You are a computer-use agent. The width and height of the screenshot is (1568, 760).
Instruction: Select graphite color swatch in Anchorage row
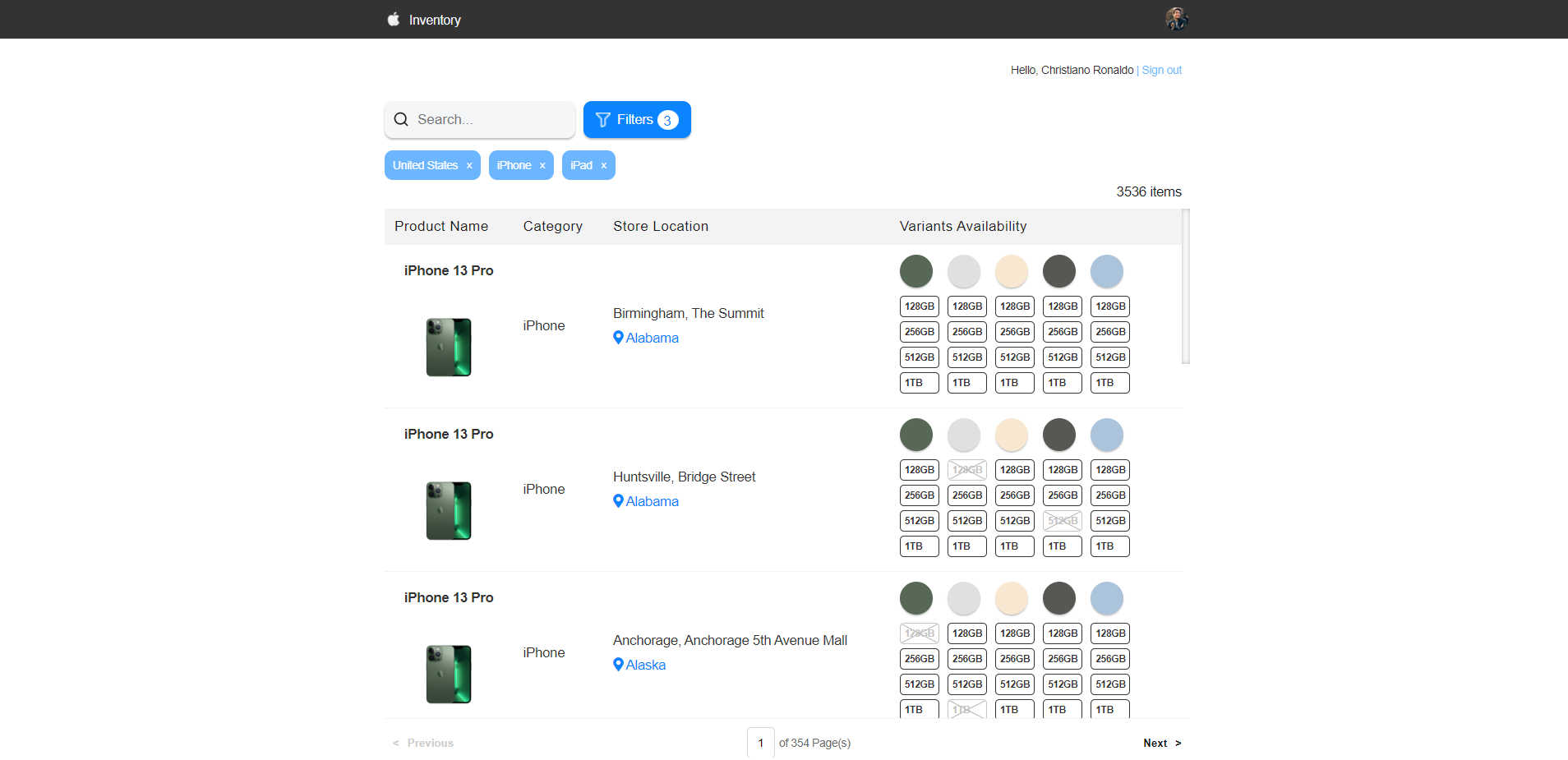pos(1059,598)
